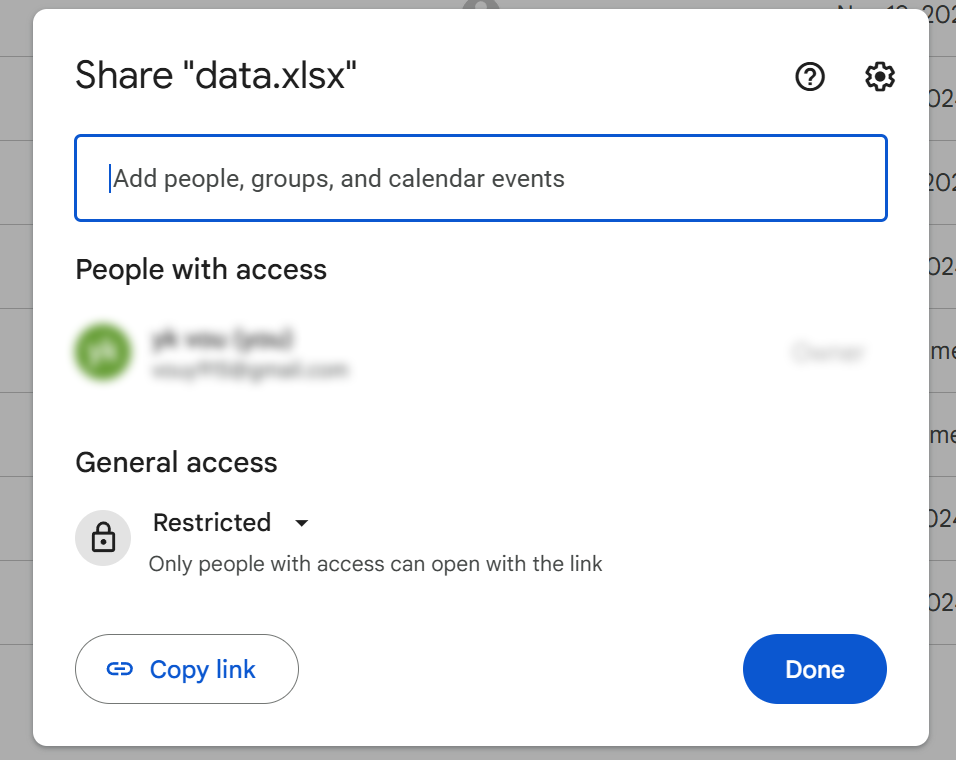Open share settings gear icon

880,77
